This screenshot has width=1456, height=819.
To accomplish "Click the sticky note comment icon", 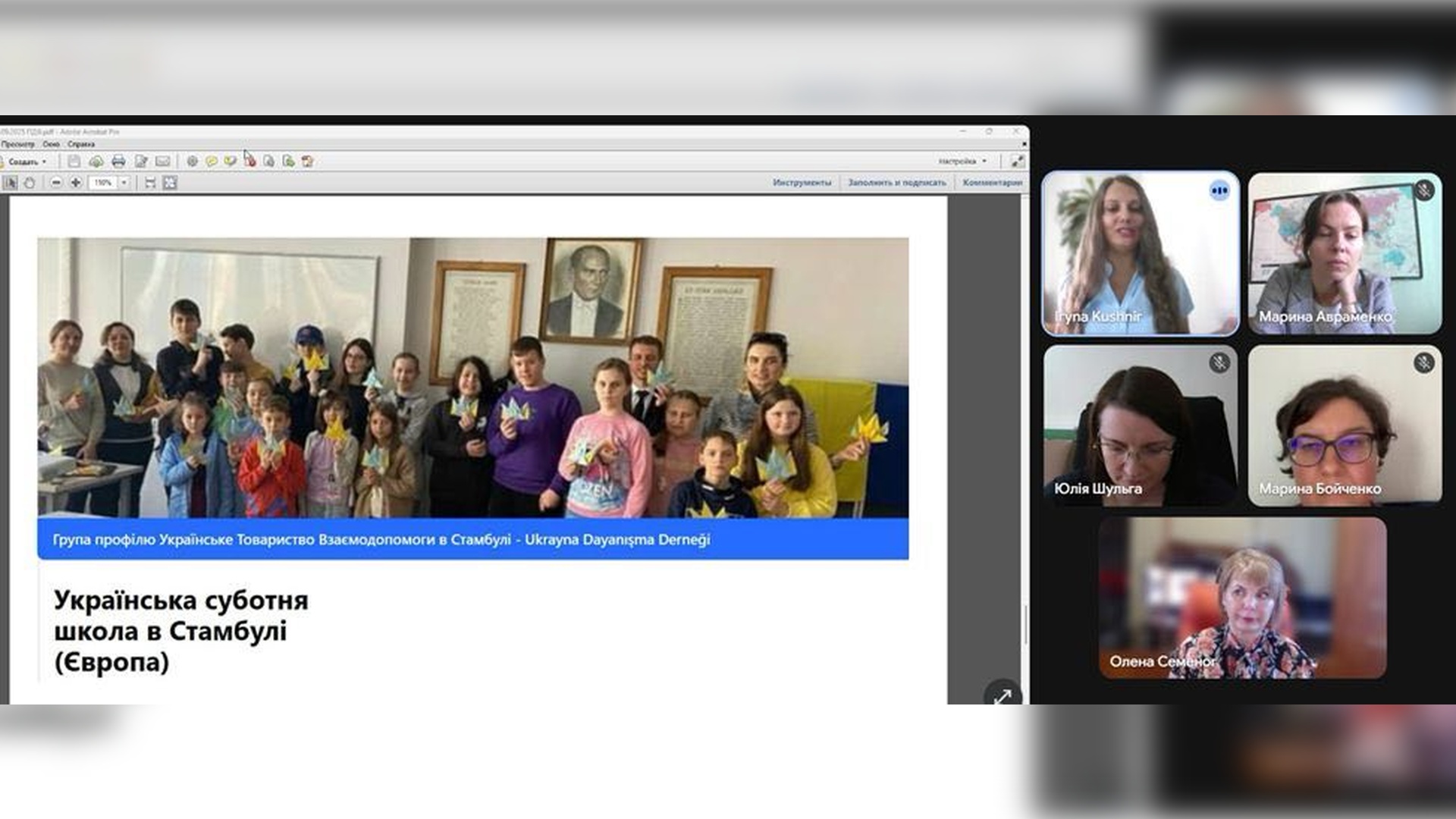I will click(212, 161).
